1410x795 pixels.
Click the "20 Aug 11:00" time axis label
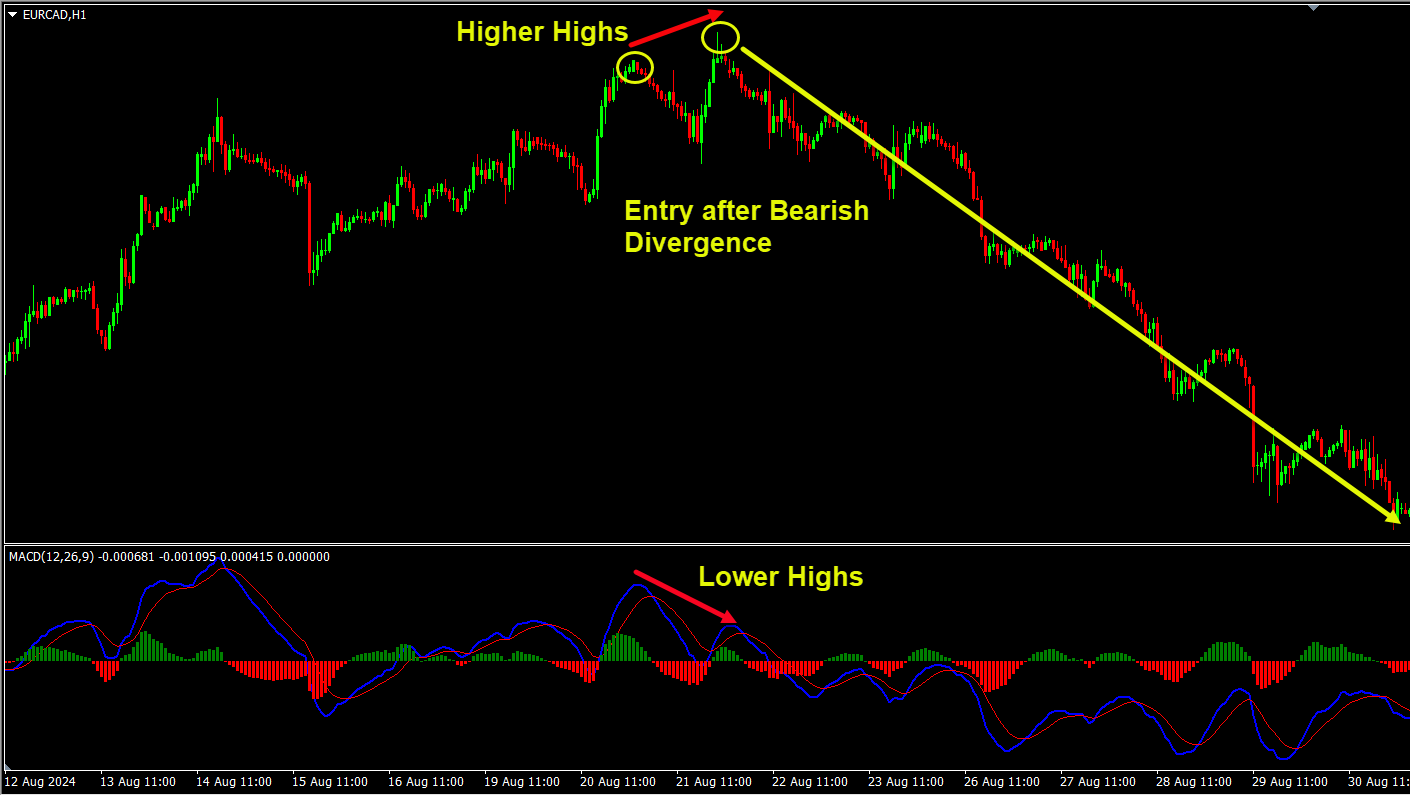(618, 781)
